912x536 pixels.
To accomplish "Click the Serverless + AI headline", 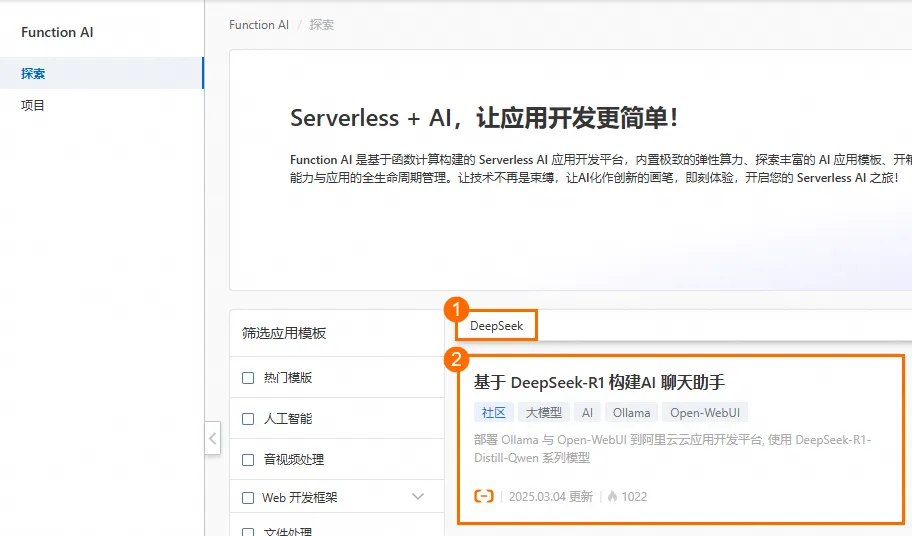I will 484,118.
